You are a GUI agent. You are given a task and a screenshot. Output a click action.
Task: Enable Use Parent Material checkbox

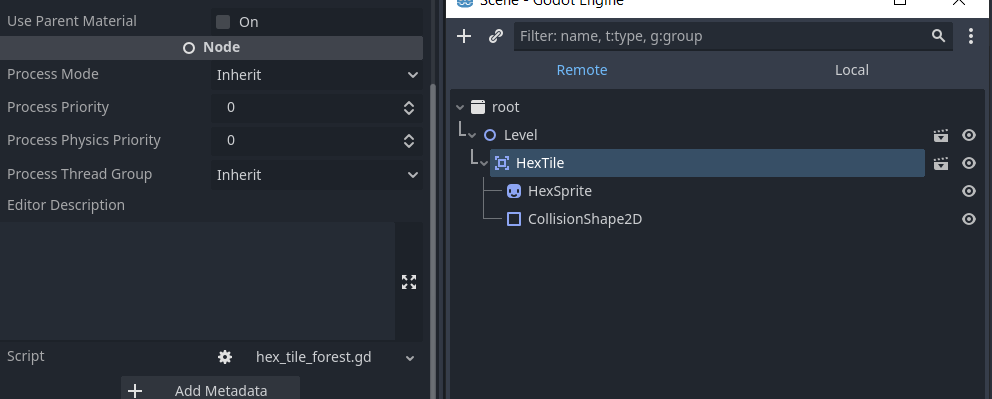click(x=223, y=22)
